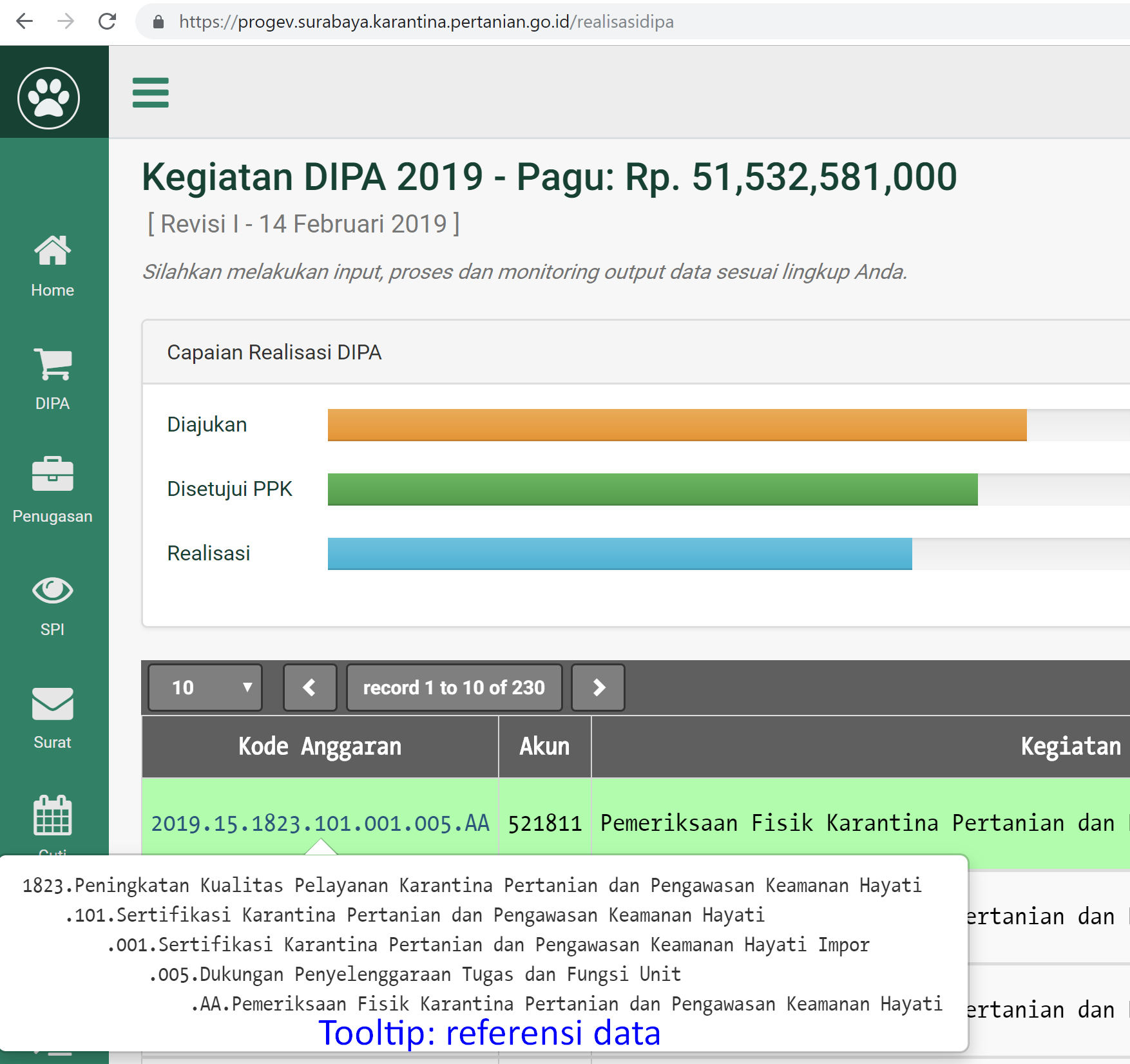The image size is (1130, 1064).
Task: Open the SPI eye icon
Action: click(52, 590)
